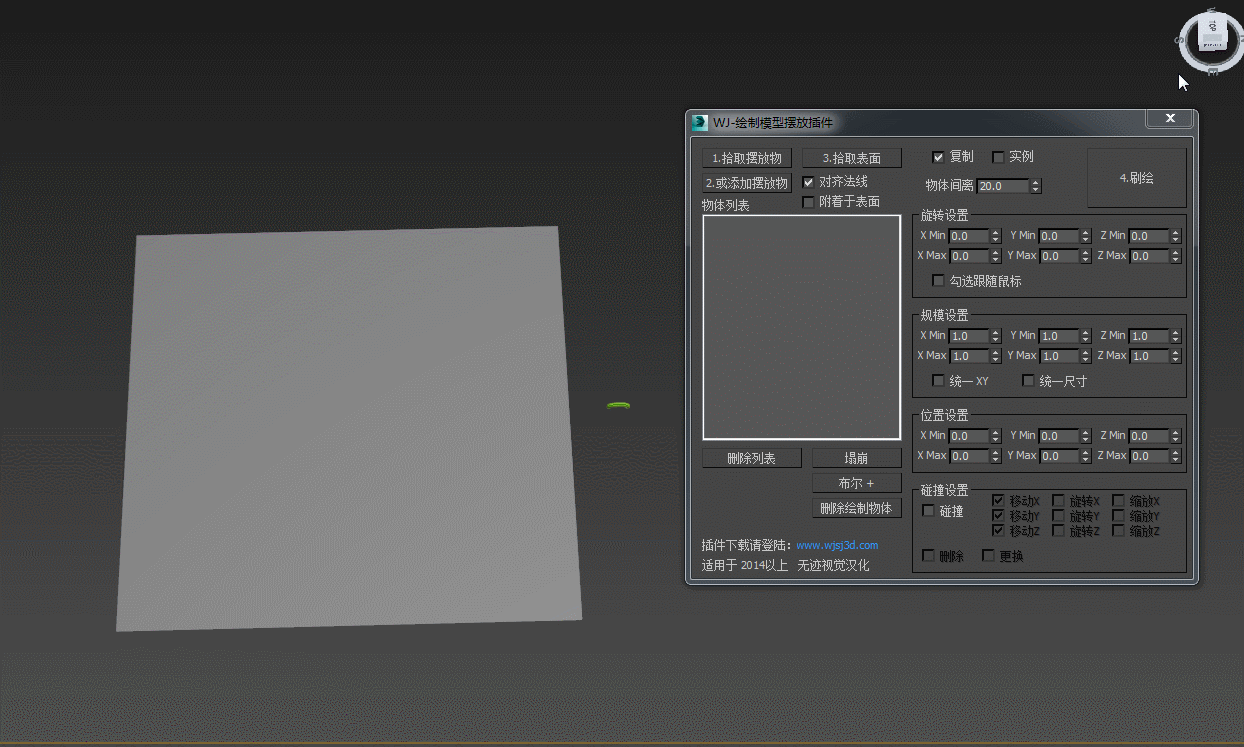
Task: Click the scale Z Max spinner arrows
Action: (x=1175, y=356)
